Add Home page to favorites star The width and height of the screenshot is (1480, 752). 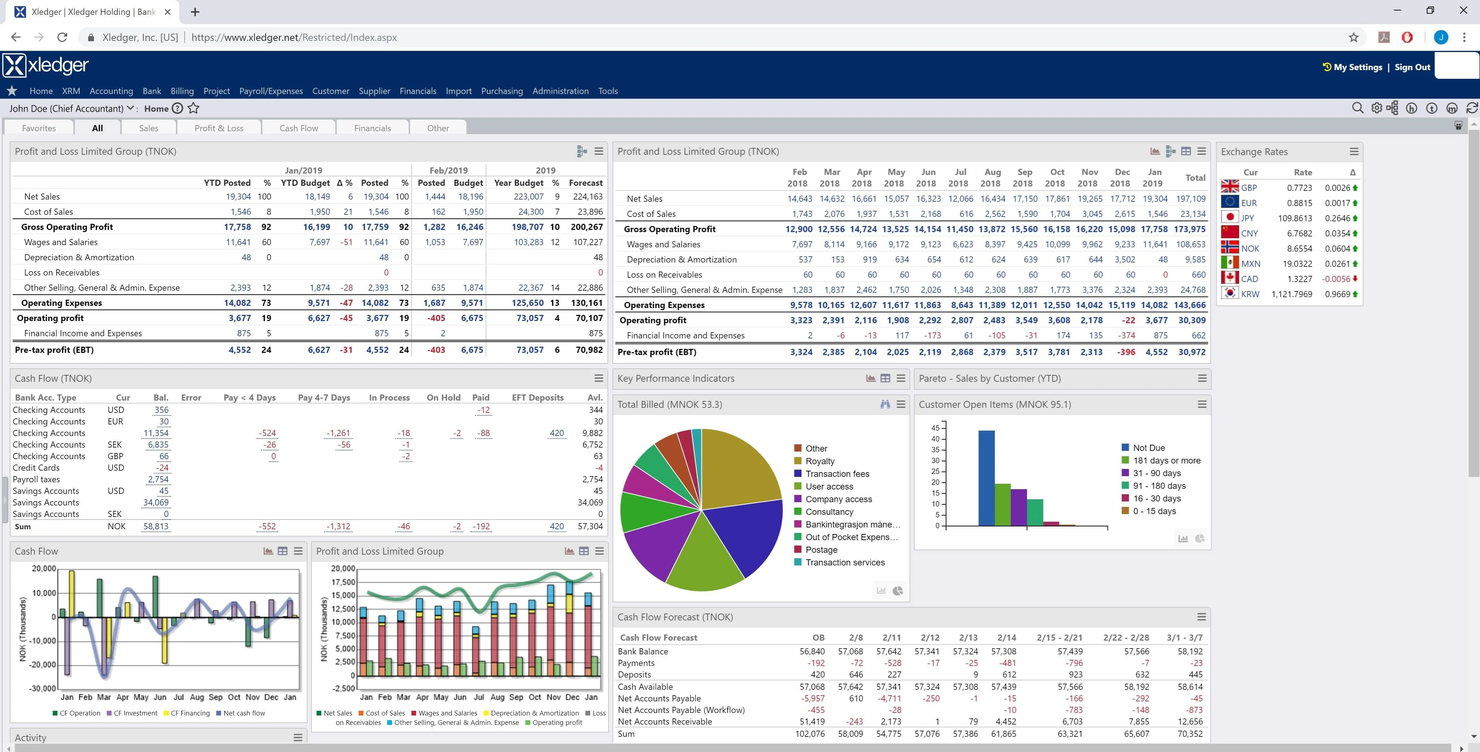click(x=194, y=108)
